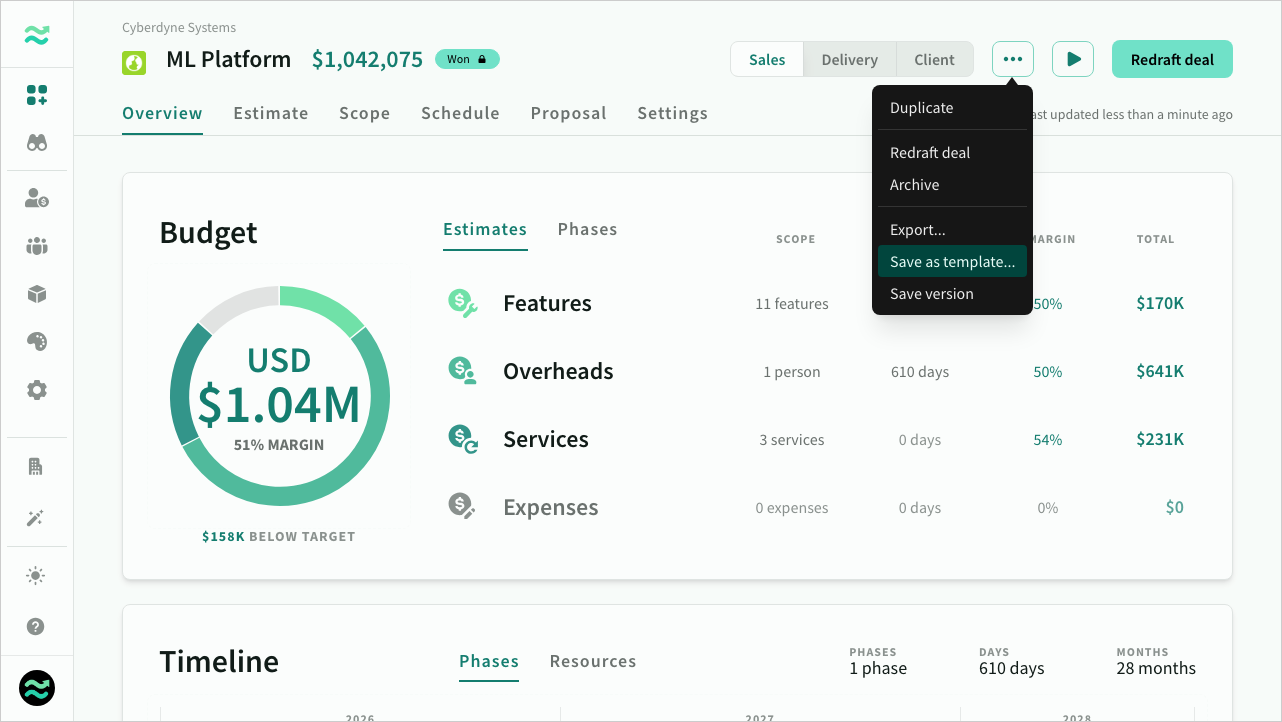Open the settings gear in sidebar
Viewport: 1282px width, 722px height.
37,390
